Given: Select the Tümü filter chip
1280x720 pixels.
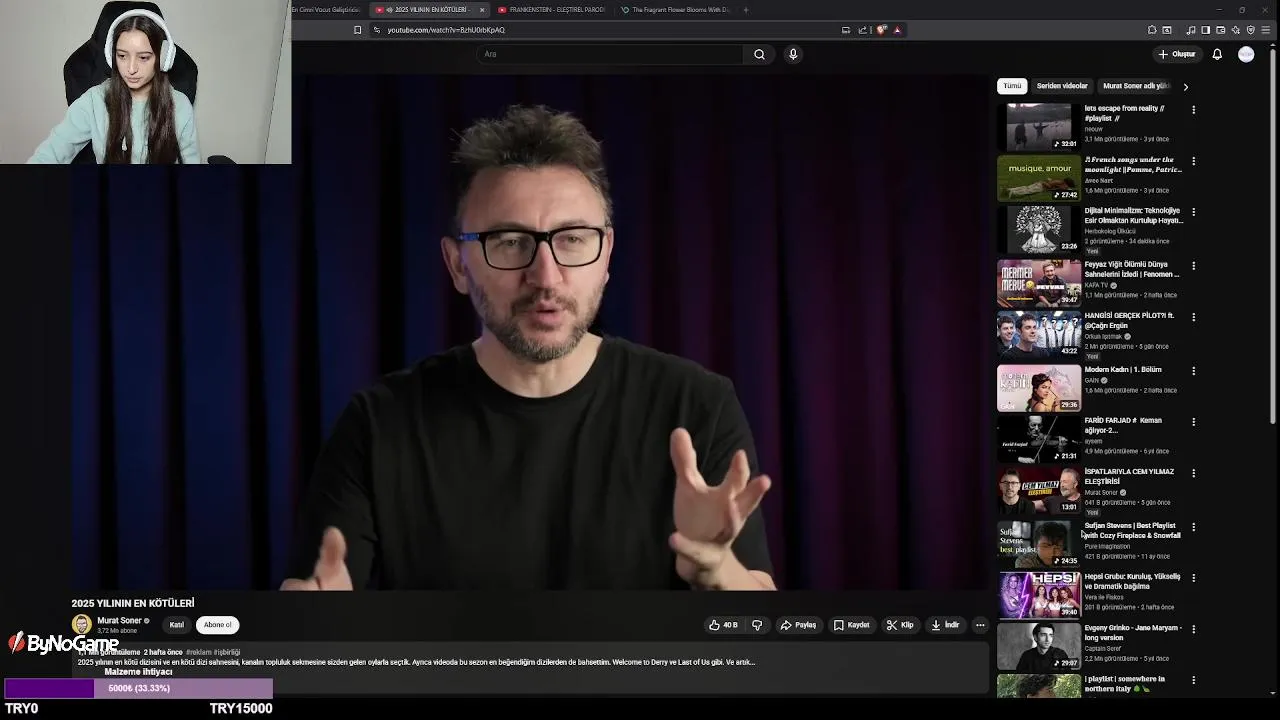Looking at the screenshot, I should pos(1012,86).
